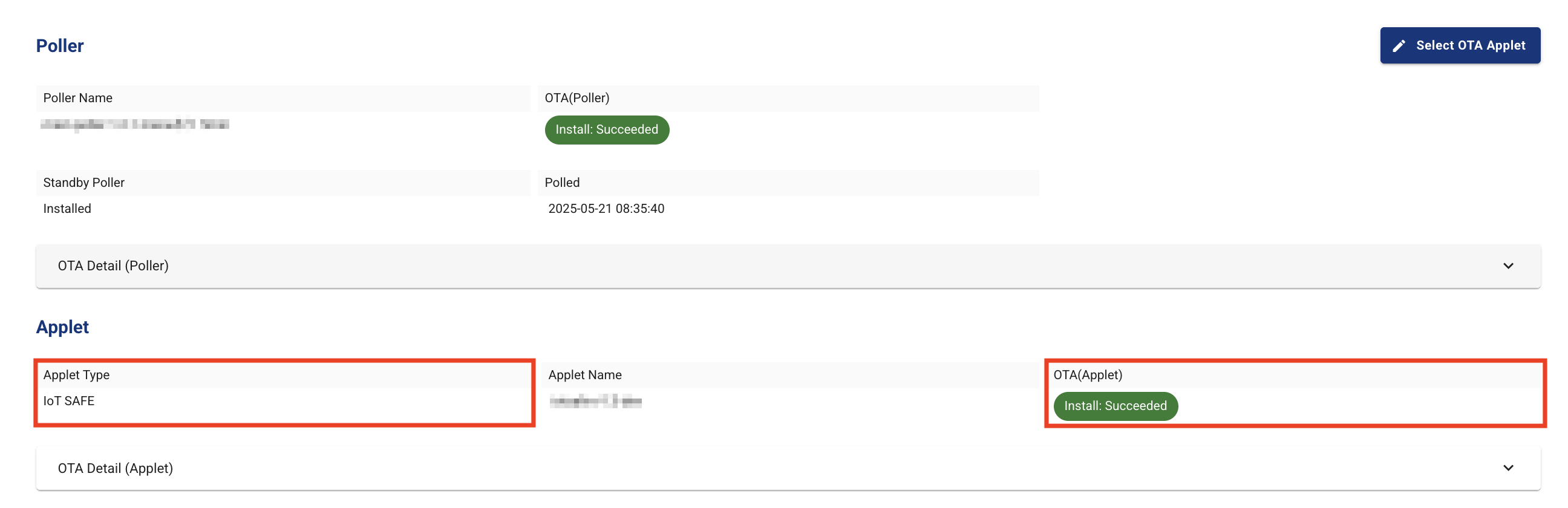This screenshot has height=508, width=1568.
Task: Click the Applet section heading
Action: coord(62,327)
